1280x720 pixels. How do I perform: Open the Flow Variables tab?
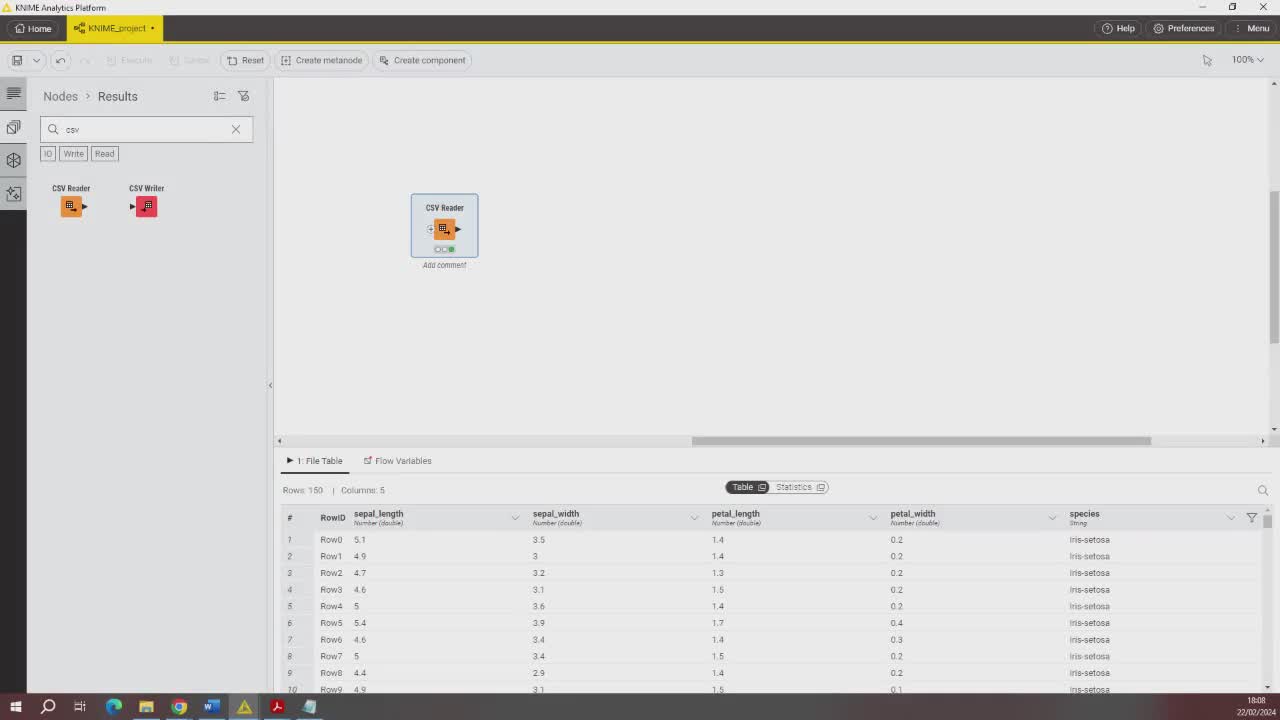398,461
